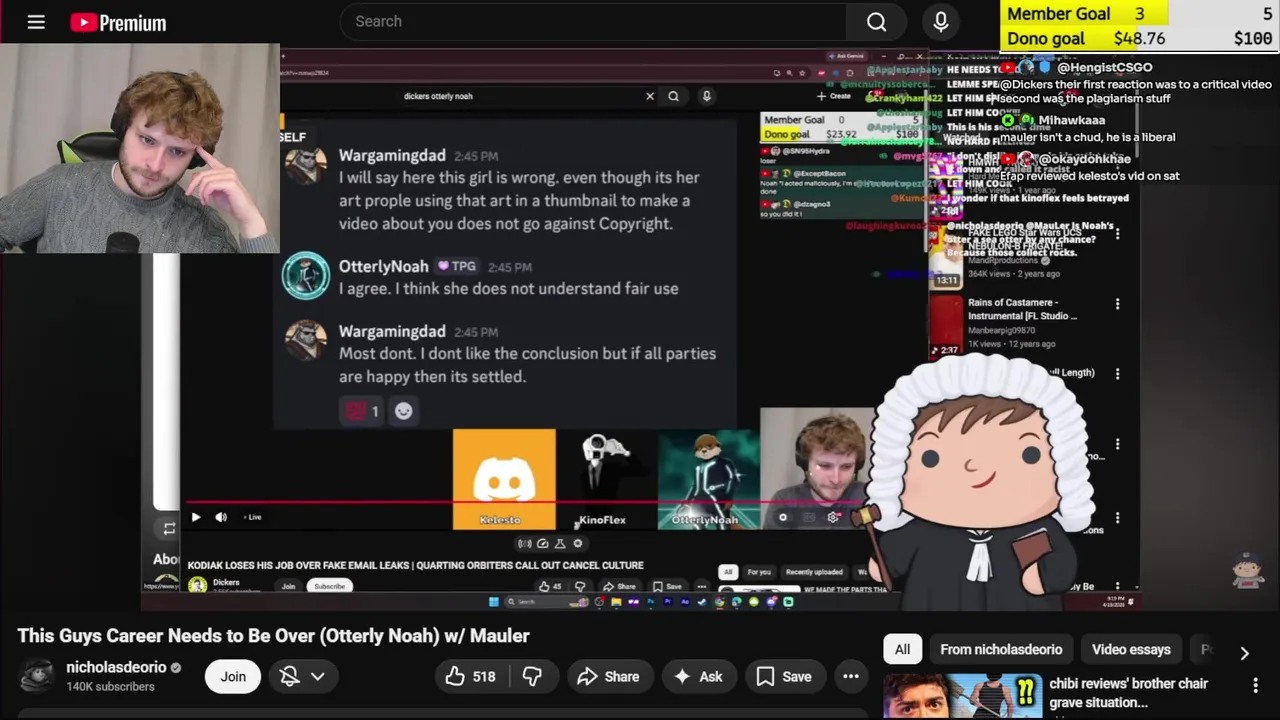Open options for FAKE LEGO Star Wars video

point(1117,233)
